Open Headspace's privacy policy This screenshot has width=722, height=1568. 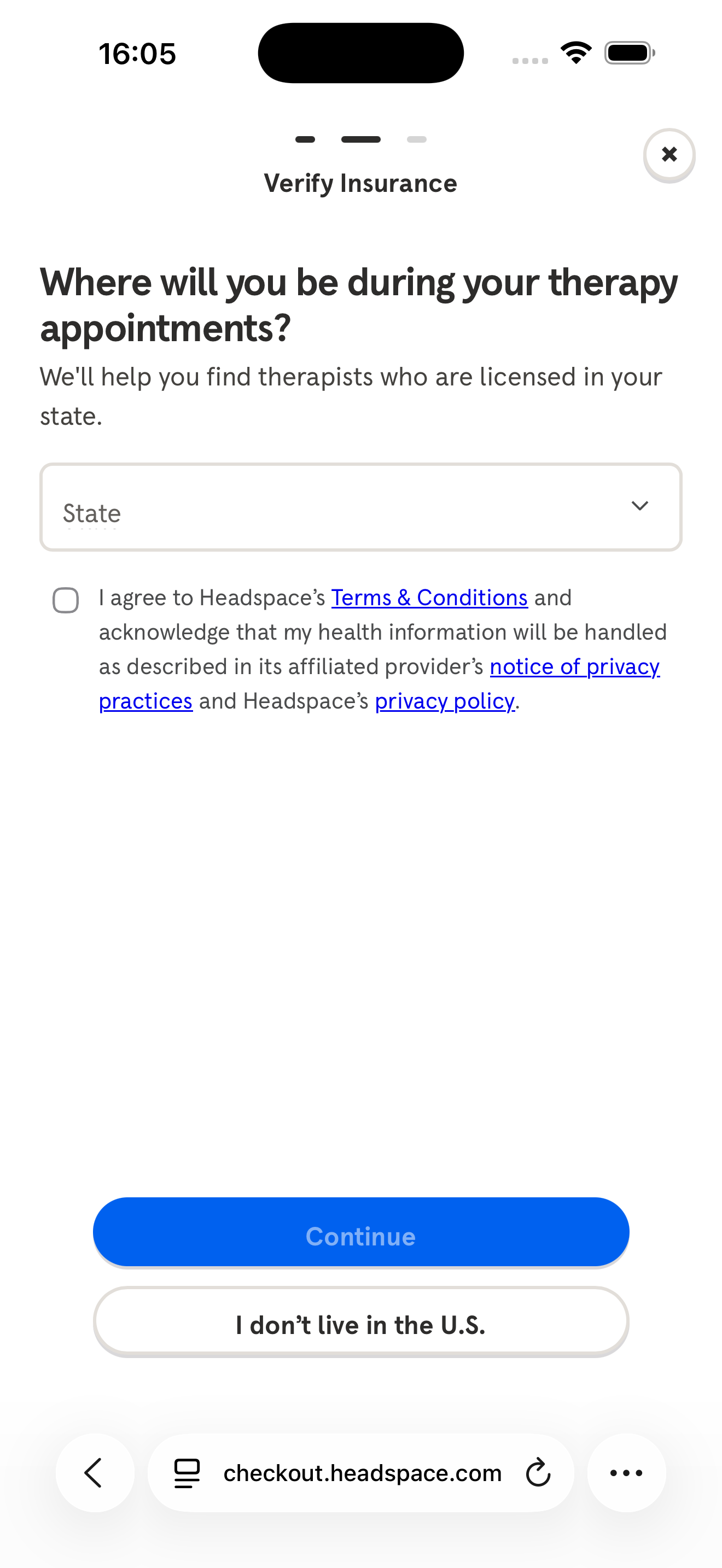click(x=444, y=700)
